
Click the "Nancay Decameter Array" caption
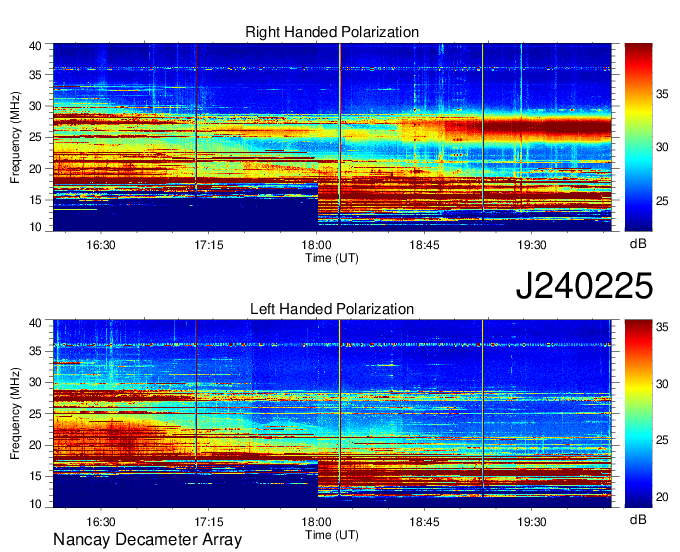(147, 539)
